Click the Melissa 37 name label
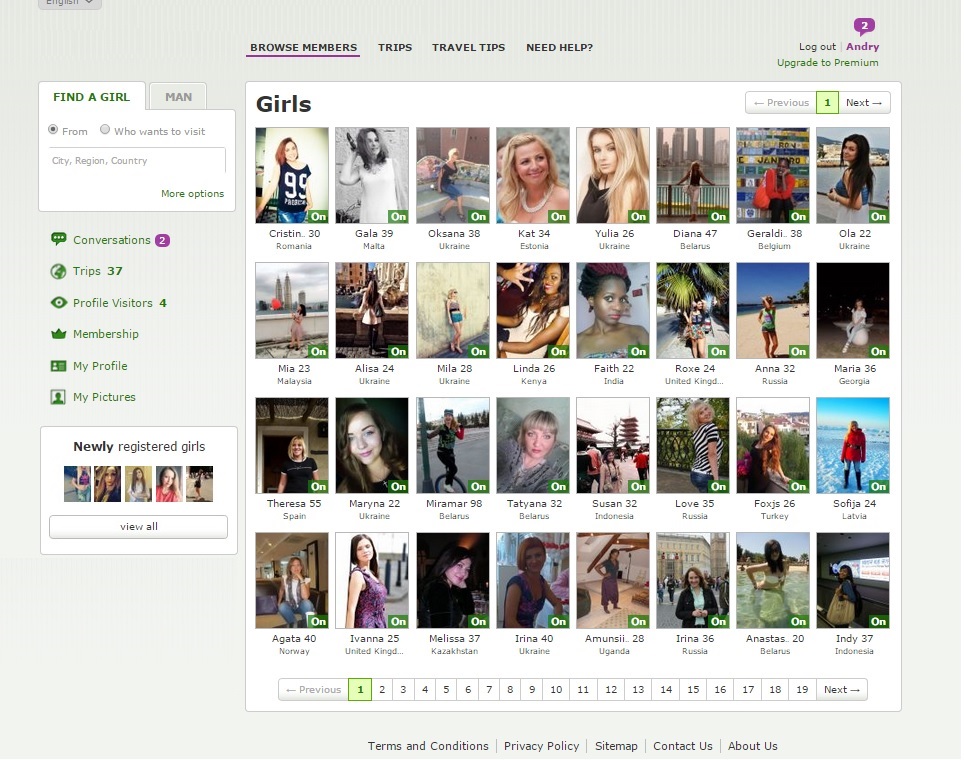Screen dimensions: 964x760 tap(454, 639)
